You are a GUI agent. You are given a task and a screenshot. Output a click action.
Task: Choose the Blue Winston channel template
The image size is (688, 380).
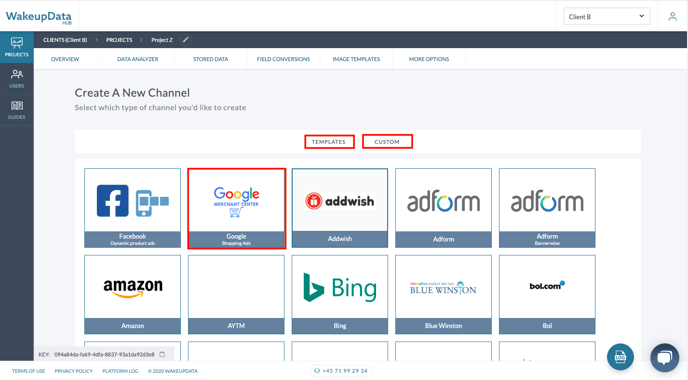pos(444,295)
